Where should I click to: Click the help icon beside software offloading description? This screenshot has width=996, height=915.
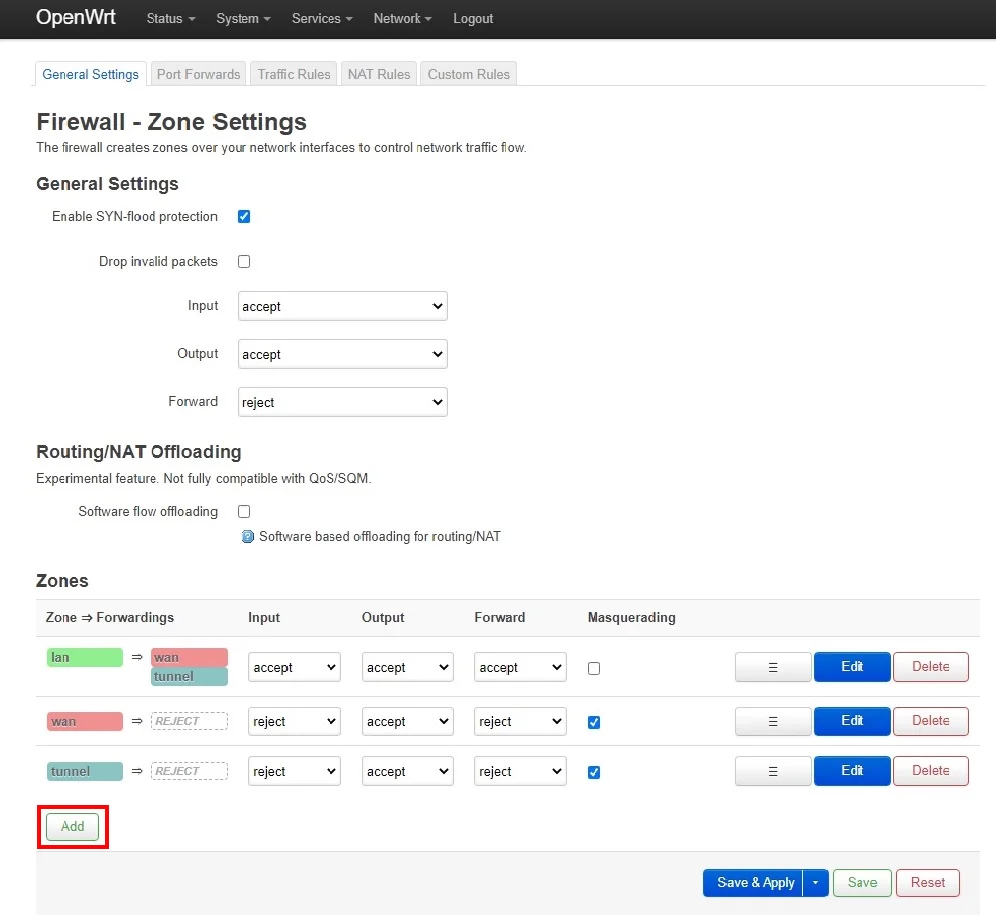[249, 537]
